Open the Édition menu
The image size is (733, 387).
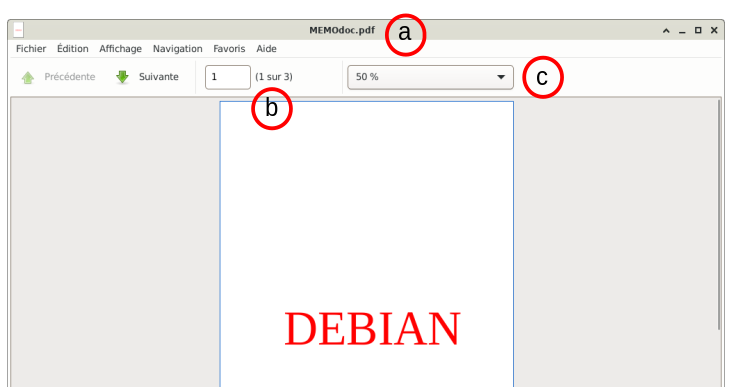click(72, 49)
